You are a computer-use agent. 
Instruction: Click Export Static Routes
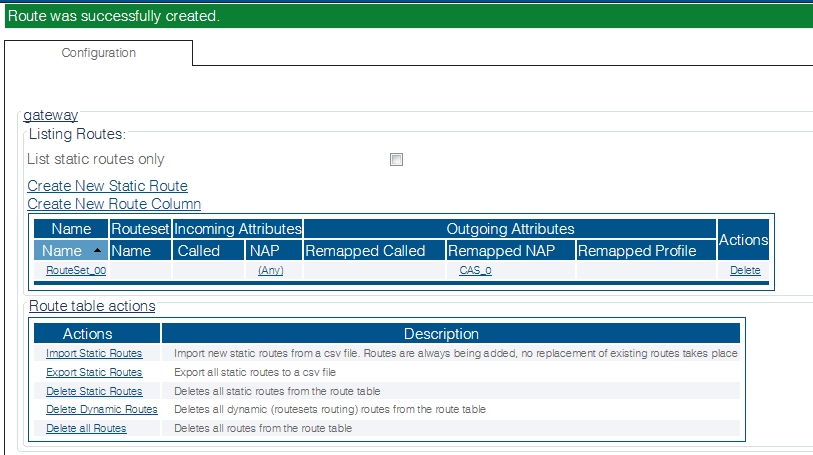(94, 372)
